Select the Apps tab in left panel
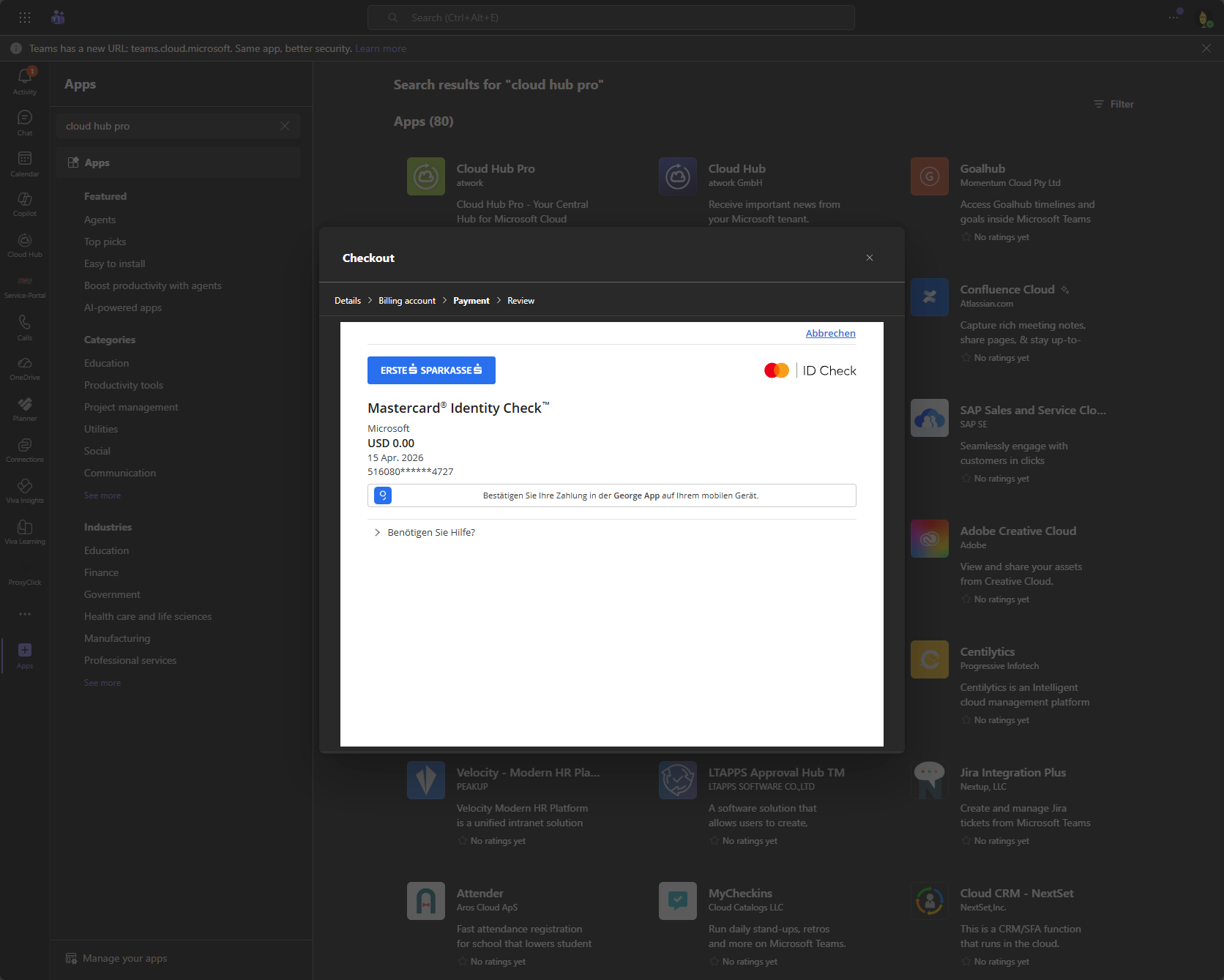Image resolution: width=1224 pixels, height=980 pixels. pos(179,162)
